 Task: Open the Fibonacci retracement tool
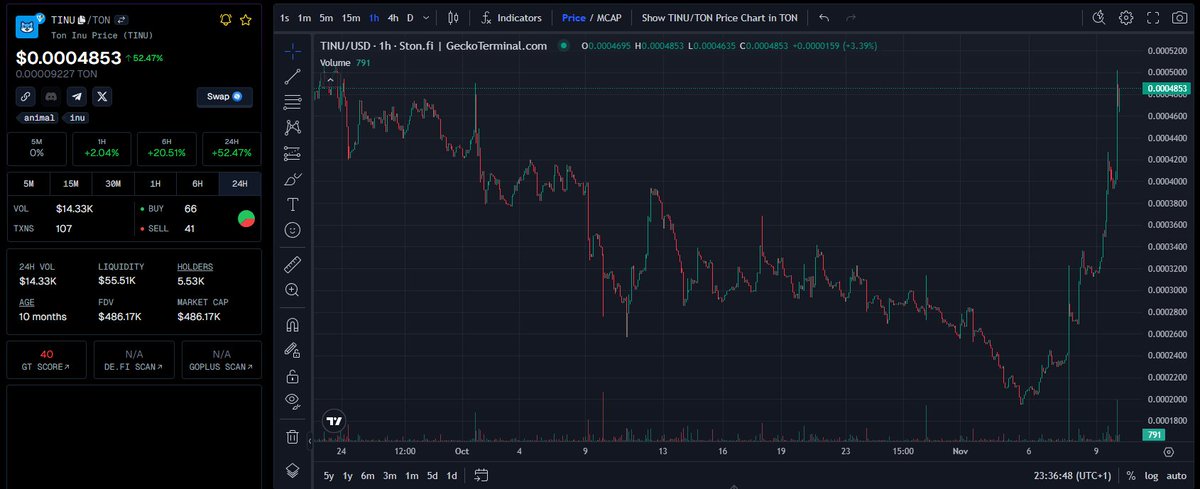point(293,102)
